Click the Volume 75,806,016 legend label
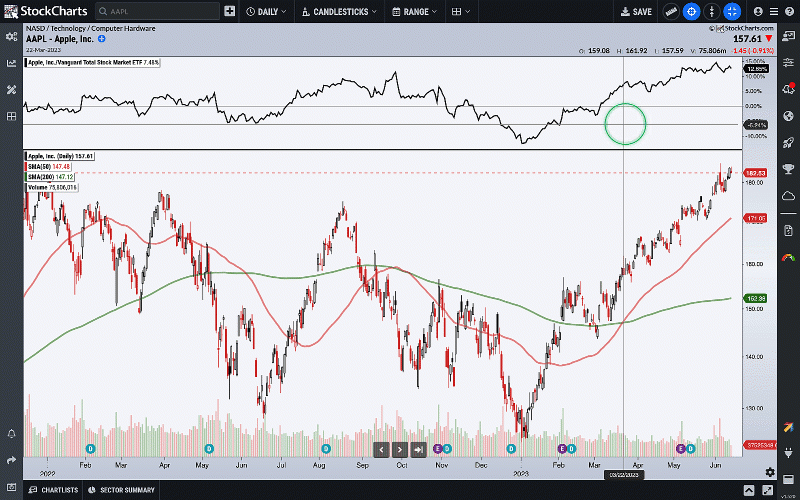The image size is (800, 500). pyautogui.click(x=52, y=187)
